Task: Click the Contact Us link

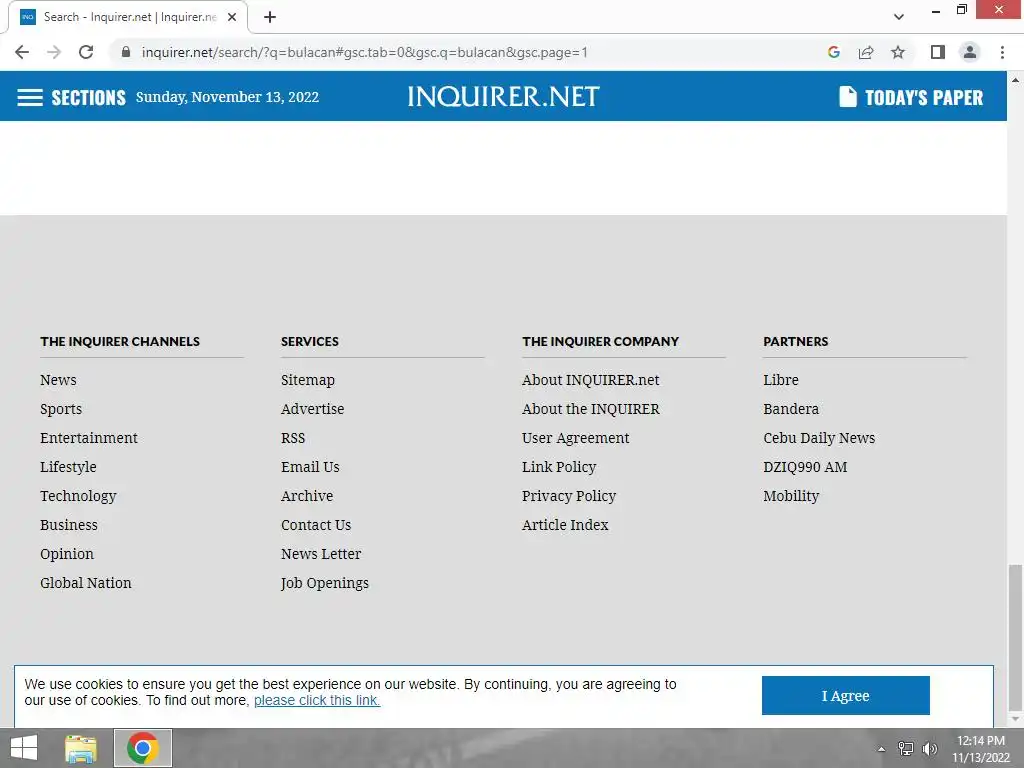Action: 316,525
